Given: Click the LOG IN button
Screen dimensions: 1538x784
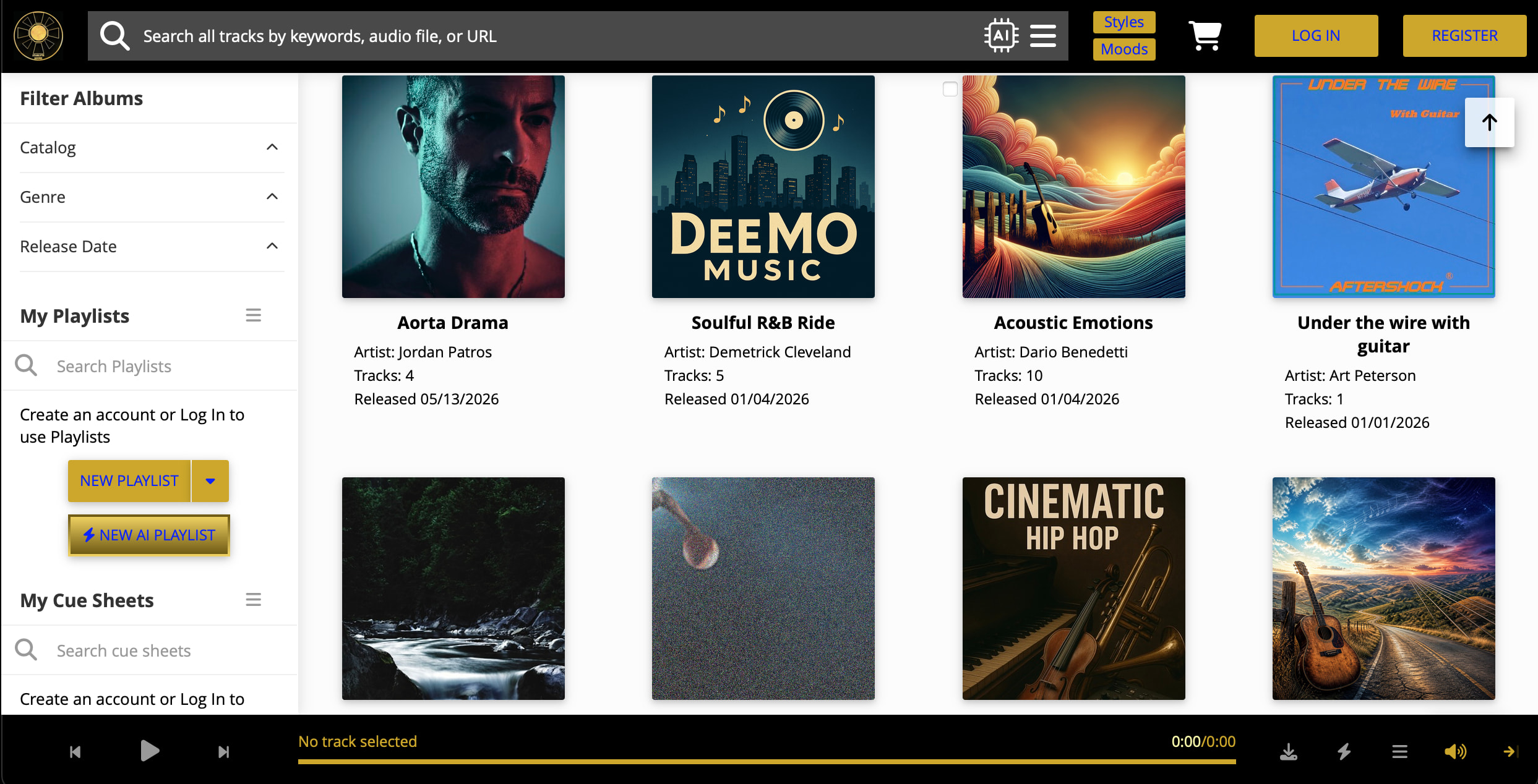Looking at the screenshot, I should click(x=1316, y=36).
